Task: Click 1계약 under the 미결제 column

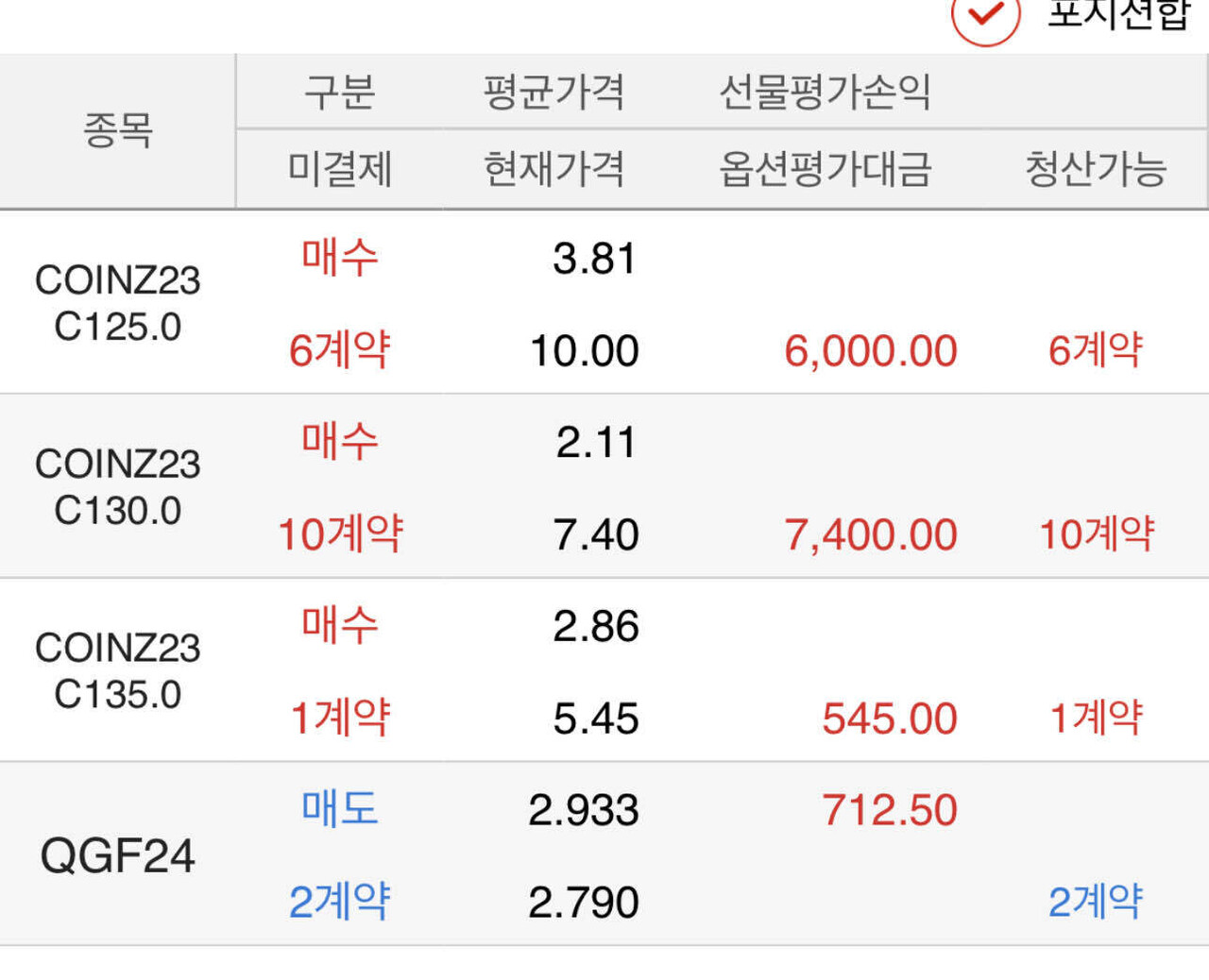Action: (340, 718)
